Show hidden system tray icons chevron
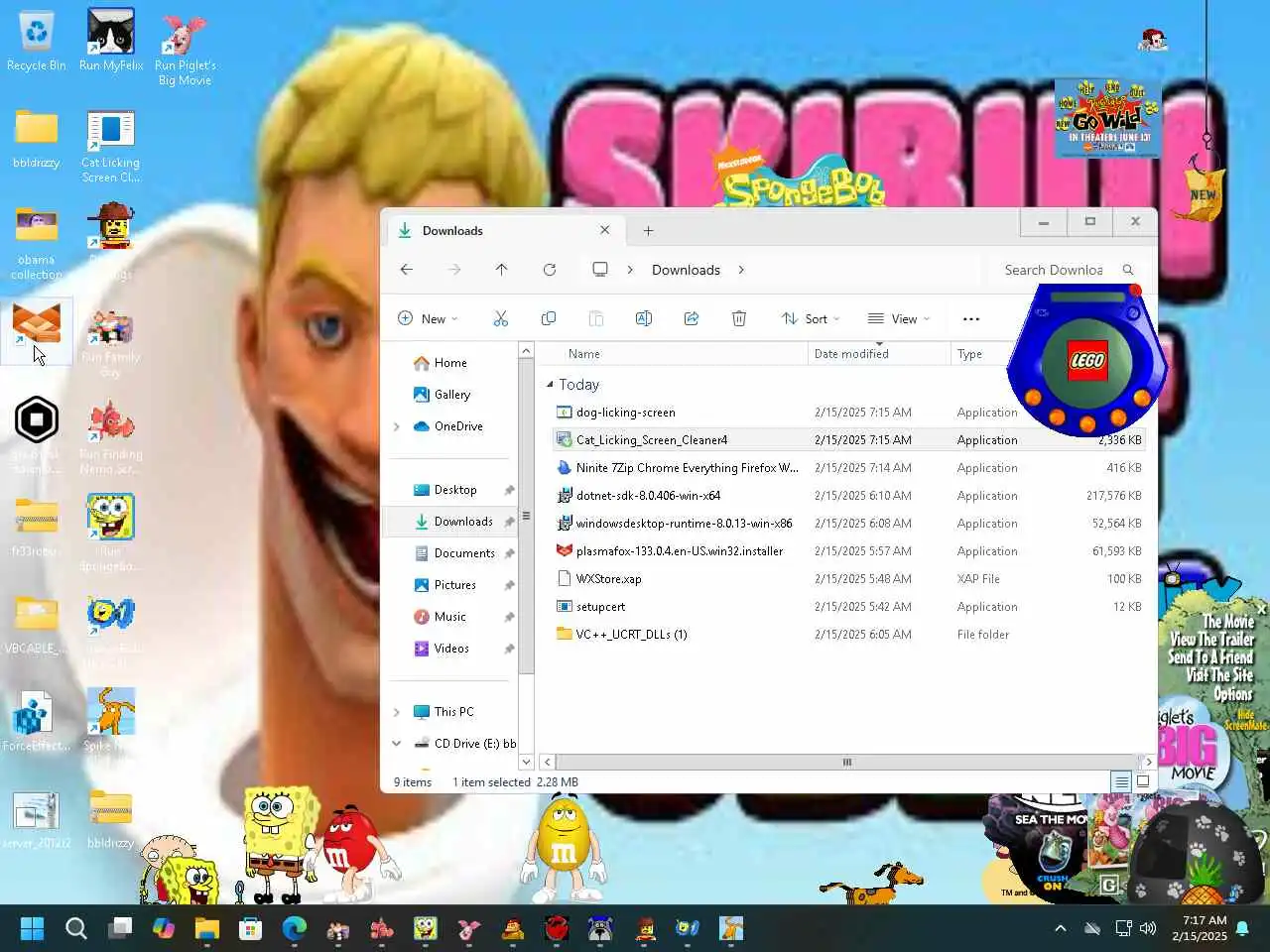1270x952 pixels. point(1060,928)
